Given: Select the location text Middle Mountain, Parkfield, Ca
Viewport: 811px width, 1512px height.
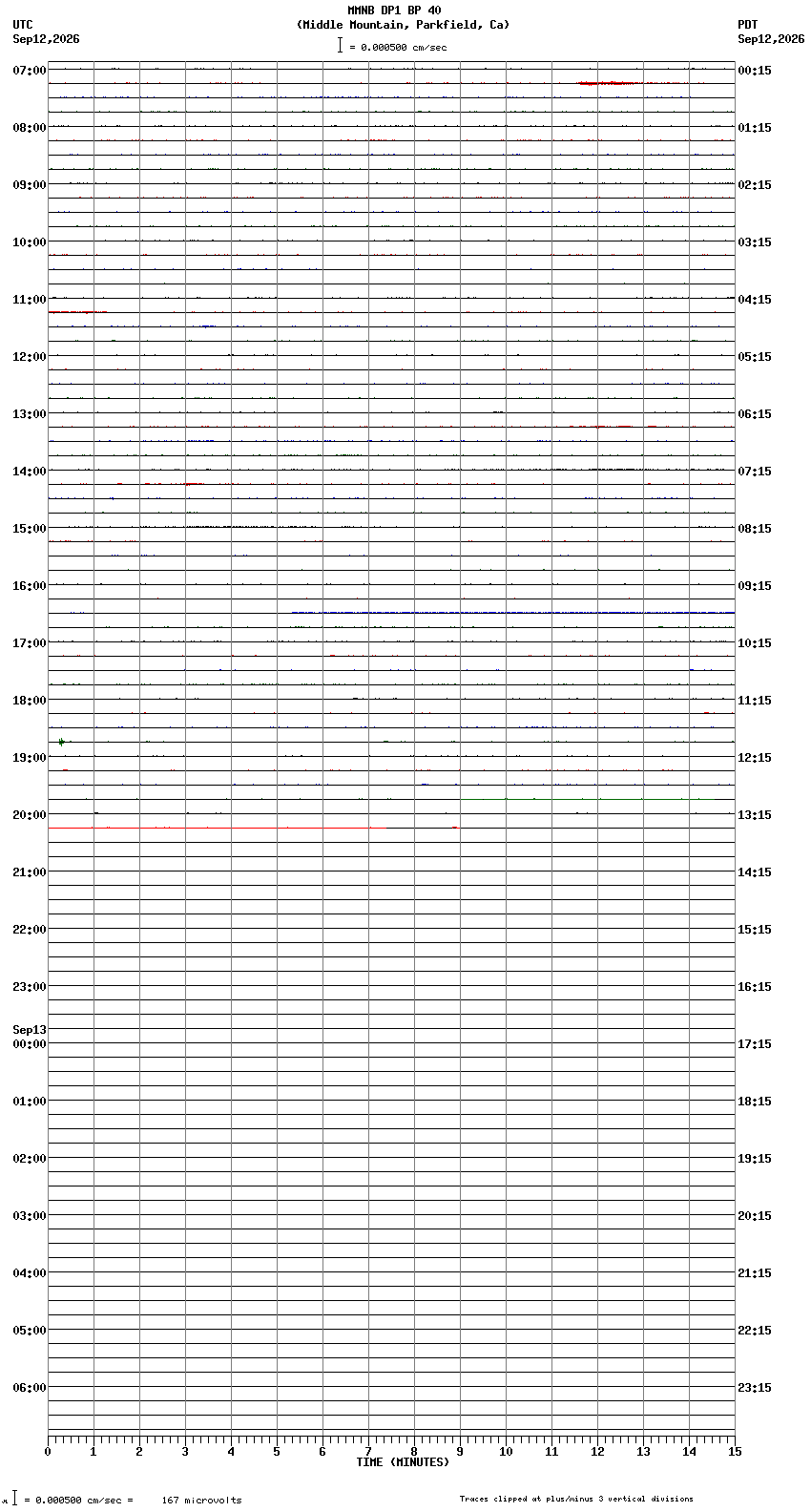Looking at the screenshot, I should [403, 25].
